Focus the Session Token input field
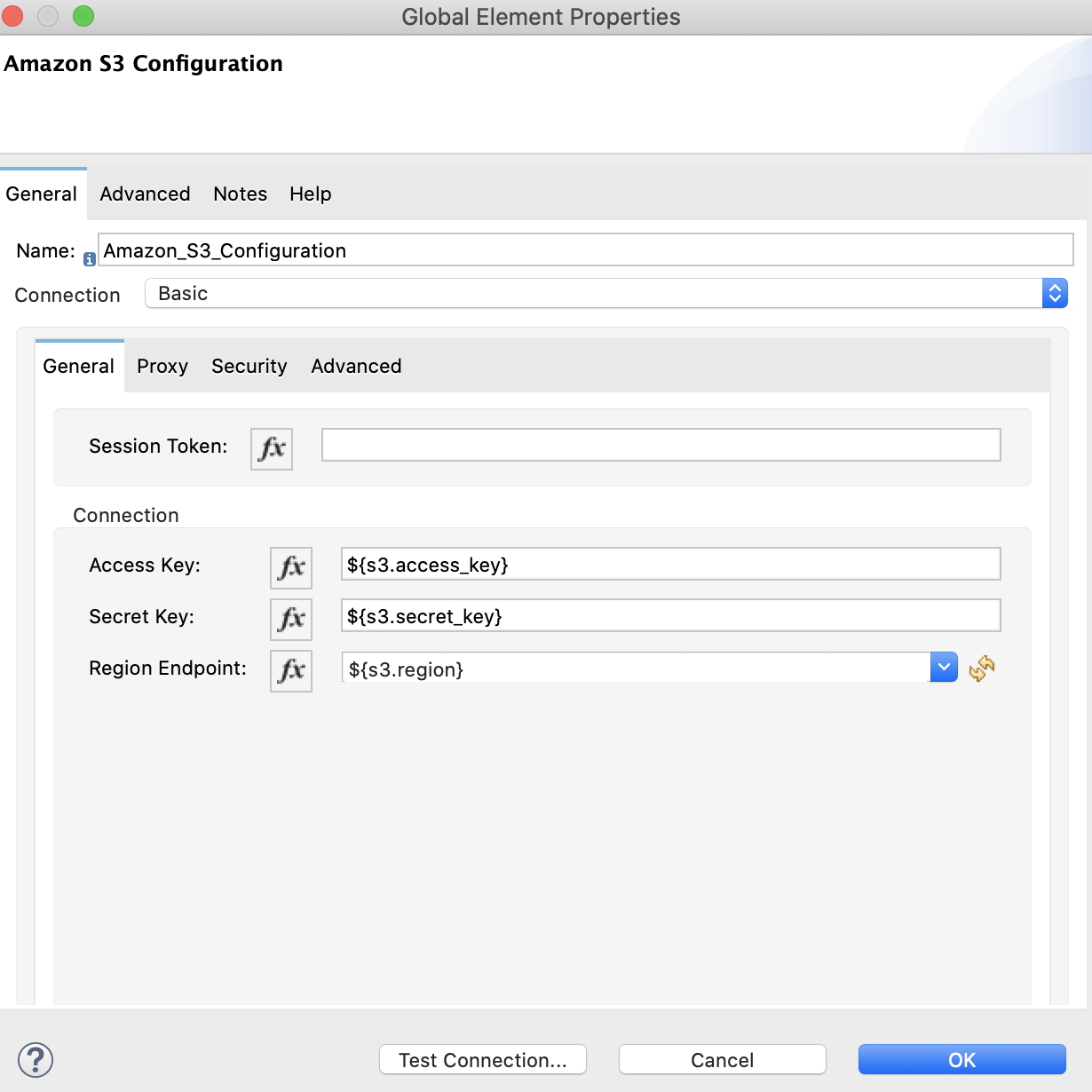1092x1092 pixels. (x=661, y=445)
